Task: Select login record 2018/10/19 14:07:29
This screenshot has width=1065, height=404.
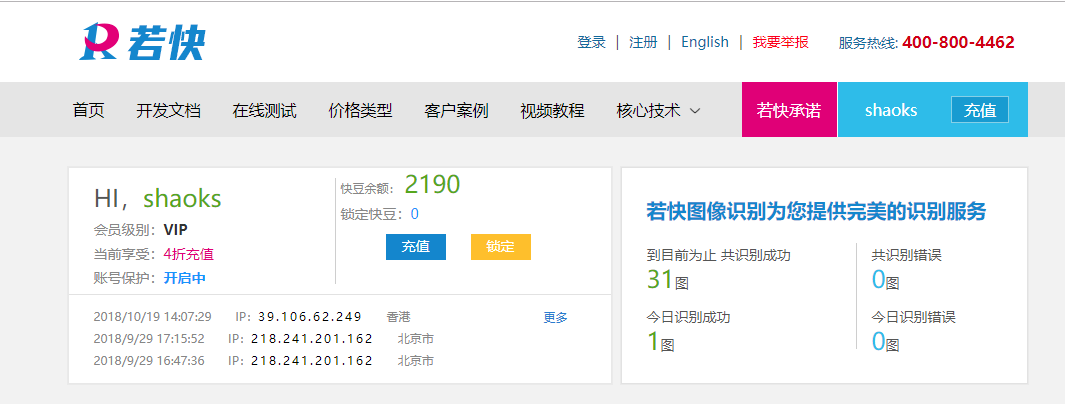Action: point(152,316)
